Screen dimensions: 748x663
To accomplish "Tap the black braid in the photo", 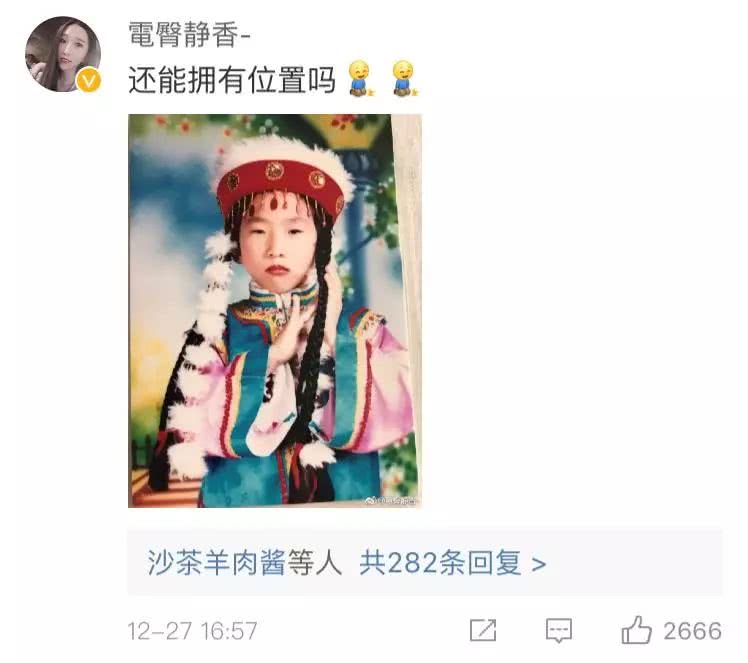I will [315, 334].
